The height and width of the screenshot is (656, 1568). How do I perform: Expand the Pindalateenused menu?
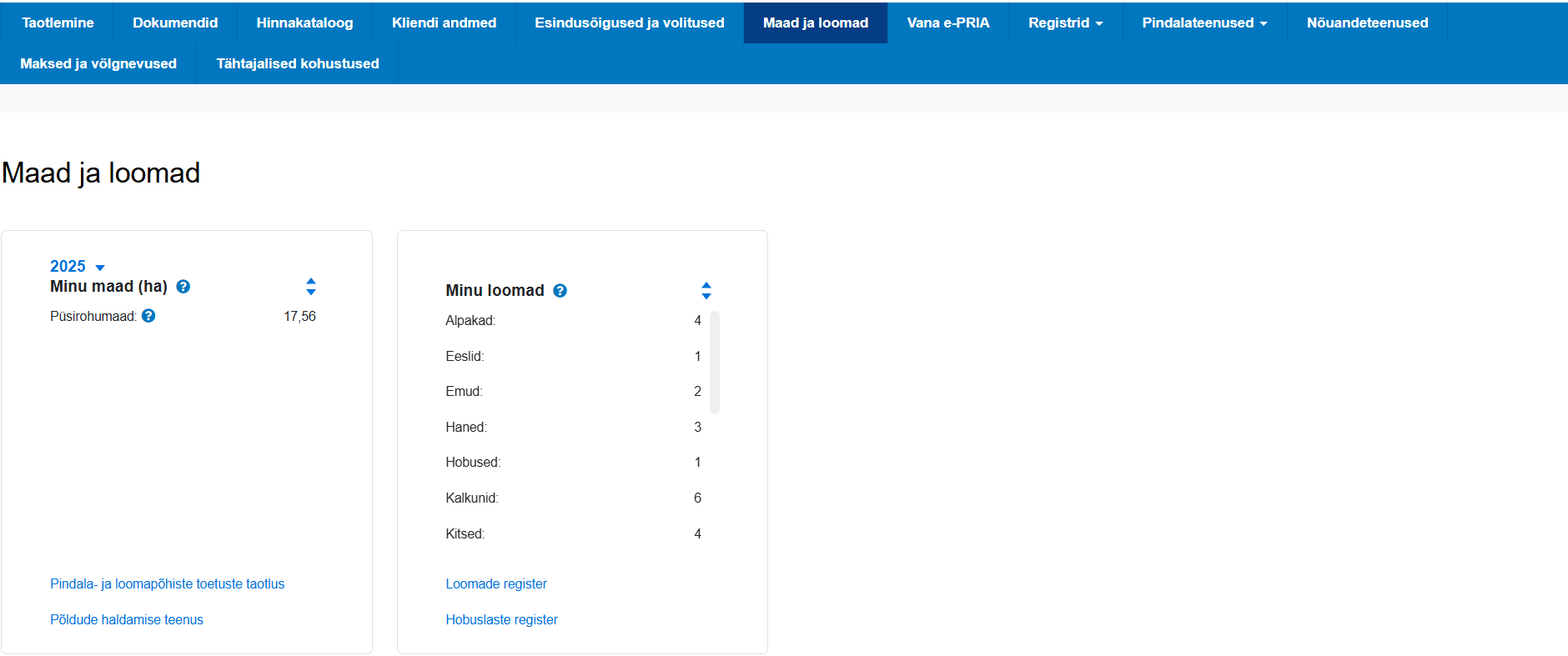1204,23
